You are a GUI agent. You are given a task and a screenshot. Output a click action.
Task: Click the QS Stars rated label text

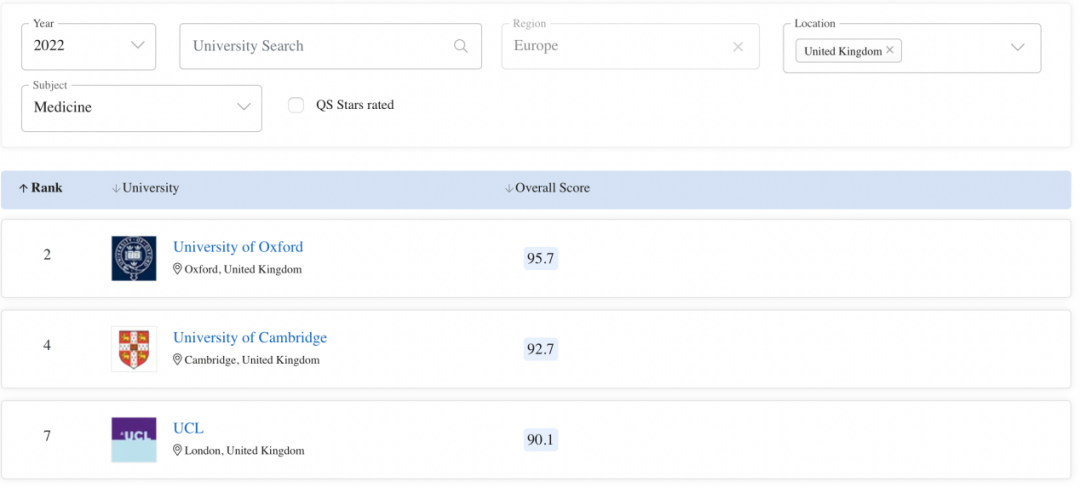click(x=355, y=105)
